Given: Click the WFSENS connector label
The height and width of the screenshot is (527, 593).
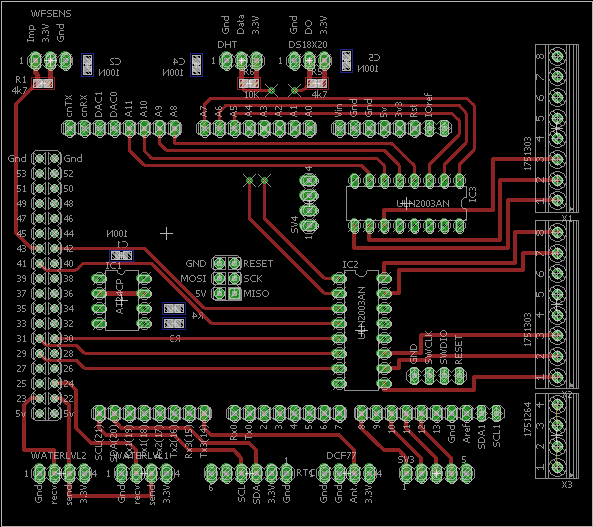Looking at the screenshot, I should (51, 14).
